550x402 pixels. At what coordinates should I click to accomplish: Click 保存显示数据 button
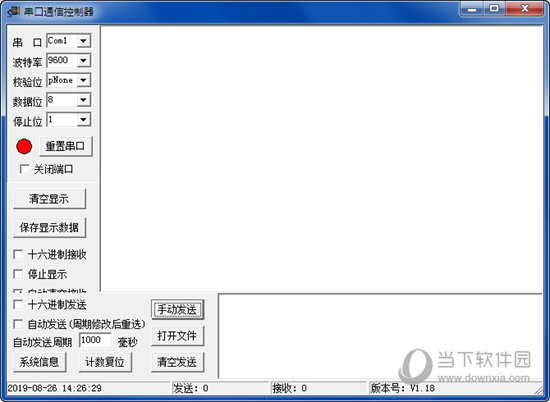click(x=49, y=227)
